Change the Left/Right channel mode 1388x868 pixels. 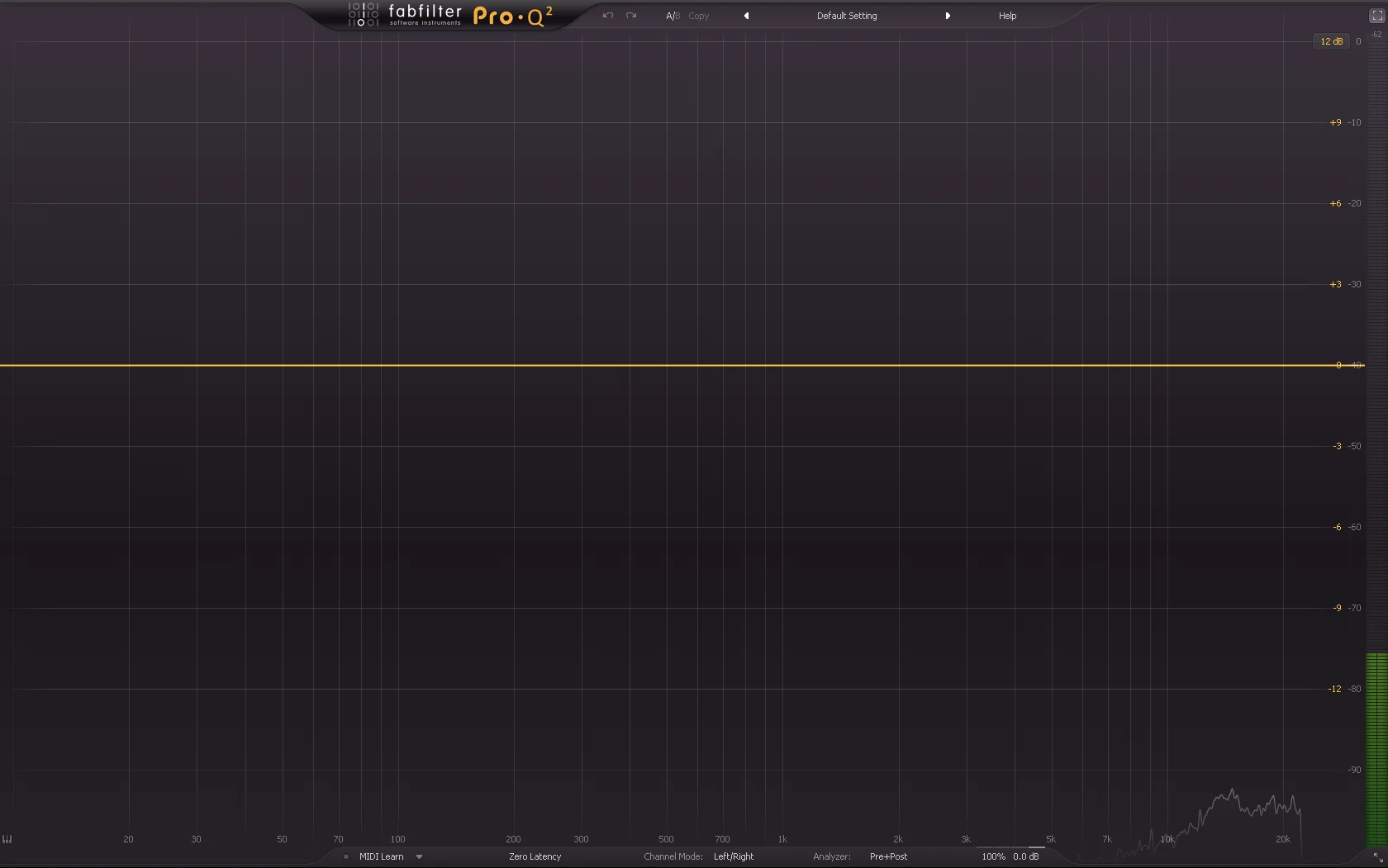(x=734, y=856)
